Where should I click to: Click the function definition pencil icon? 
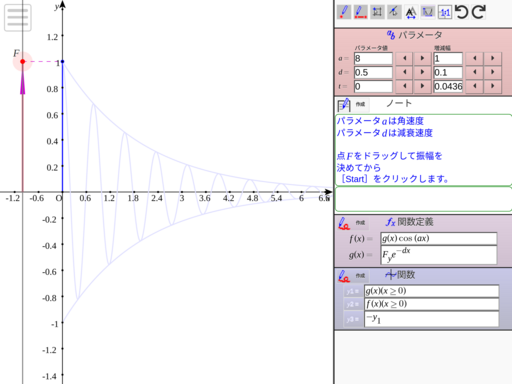344,223
